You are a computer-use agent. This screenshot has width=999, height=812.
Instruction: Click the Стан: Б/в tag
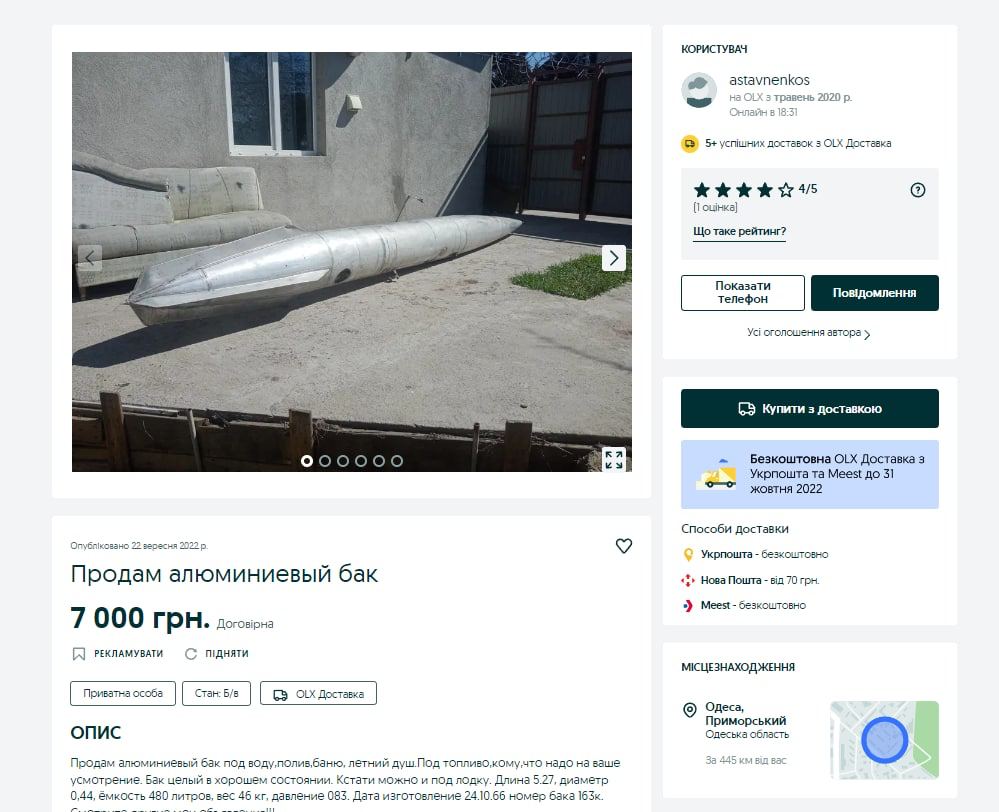(216, 694)
